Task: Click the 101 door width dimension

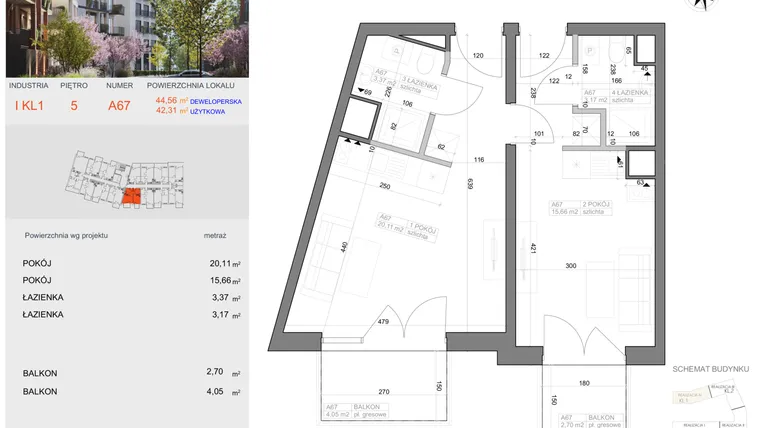Action: click(x=539, y=134)
